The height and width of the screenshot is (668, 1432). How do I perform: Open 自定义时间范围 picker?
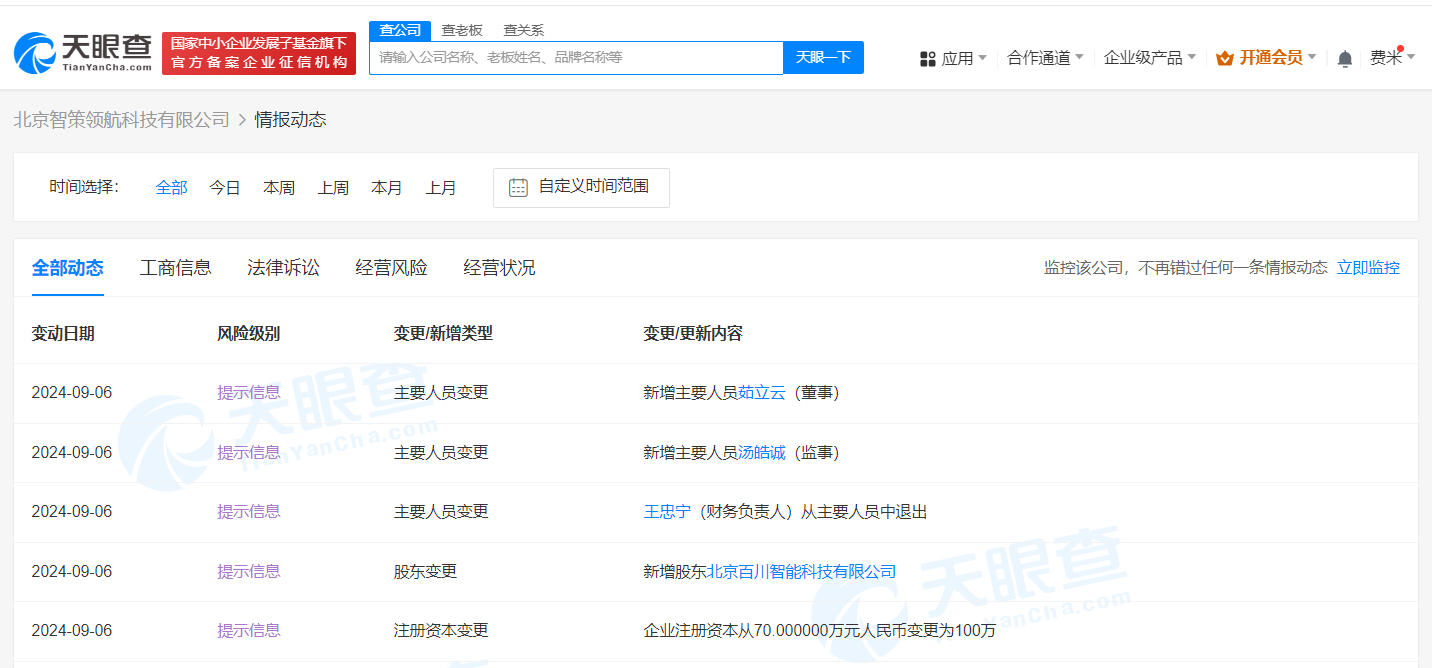[581, 187]
